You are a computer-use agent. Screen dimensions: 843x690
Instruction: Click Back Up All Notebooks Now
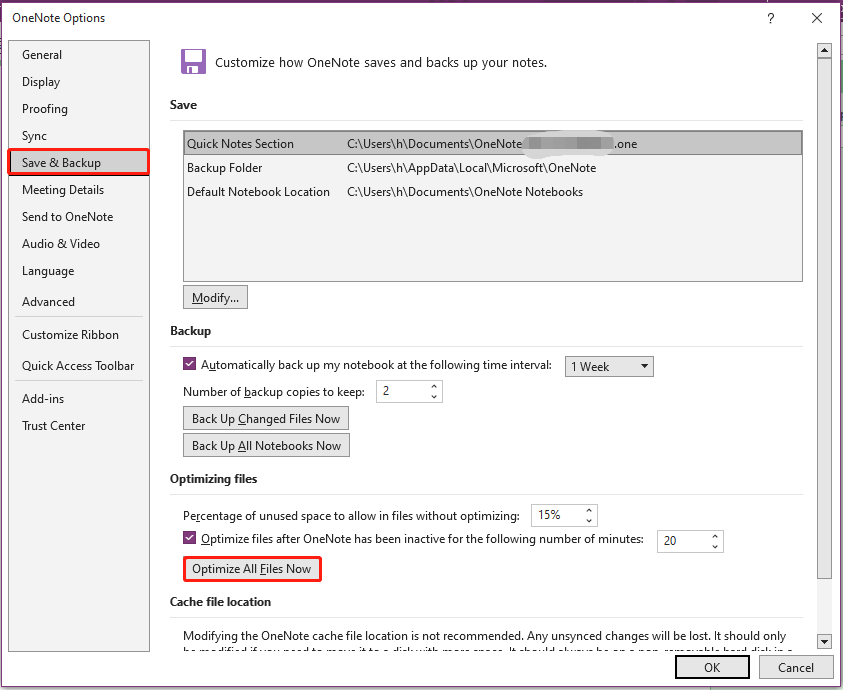coord(267,445)
